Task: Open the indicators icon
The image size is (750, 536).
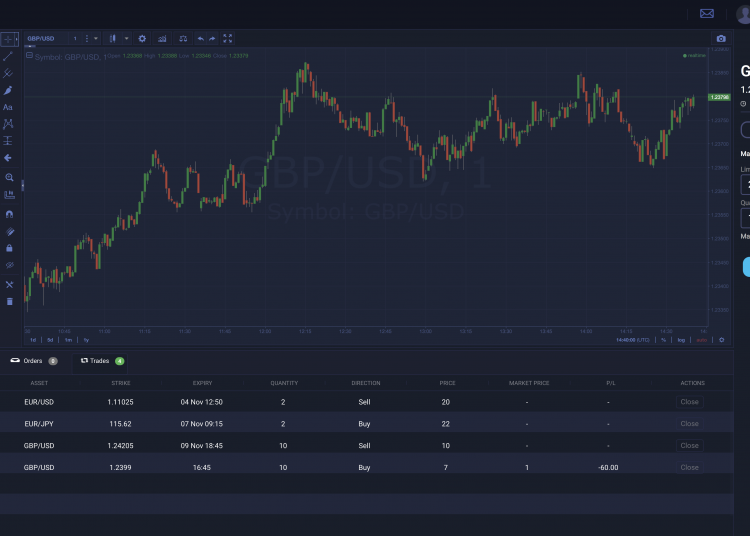Action: coord(162,39)
